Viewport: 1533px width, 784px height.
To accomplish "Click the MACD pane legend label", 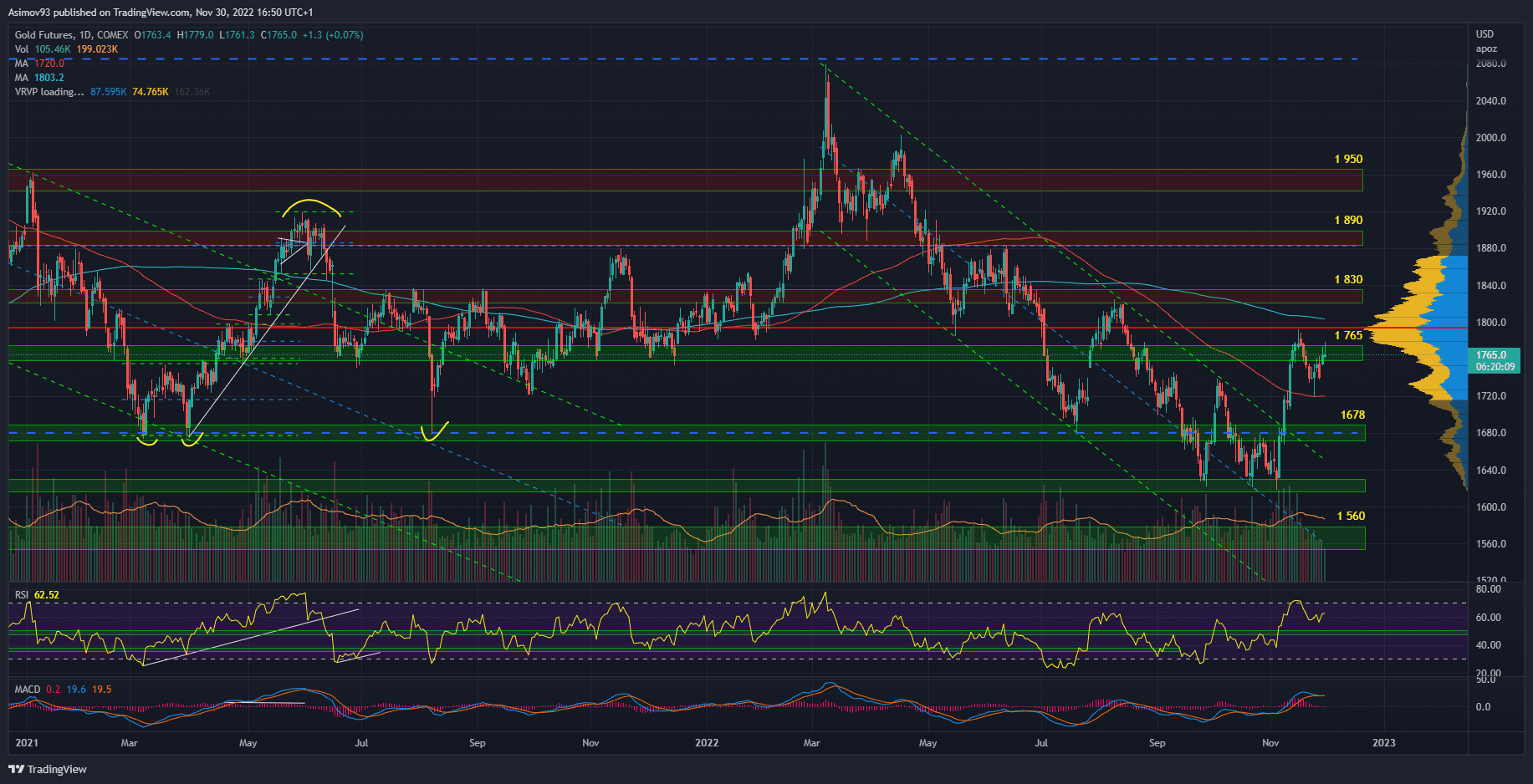I will pyautogui.click(x=28, y=690).
